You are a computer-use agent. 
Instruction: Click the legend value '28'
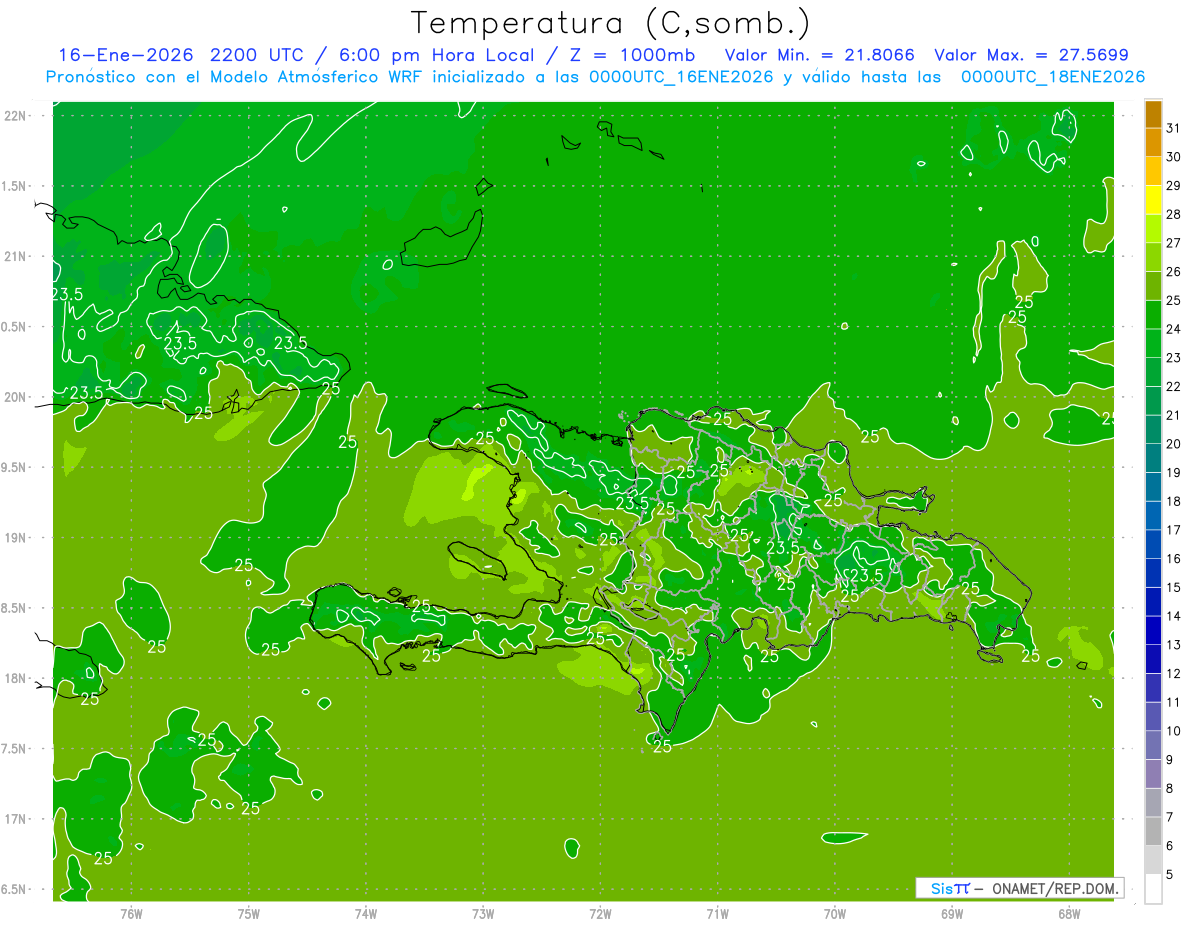coord(1174,215)
